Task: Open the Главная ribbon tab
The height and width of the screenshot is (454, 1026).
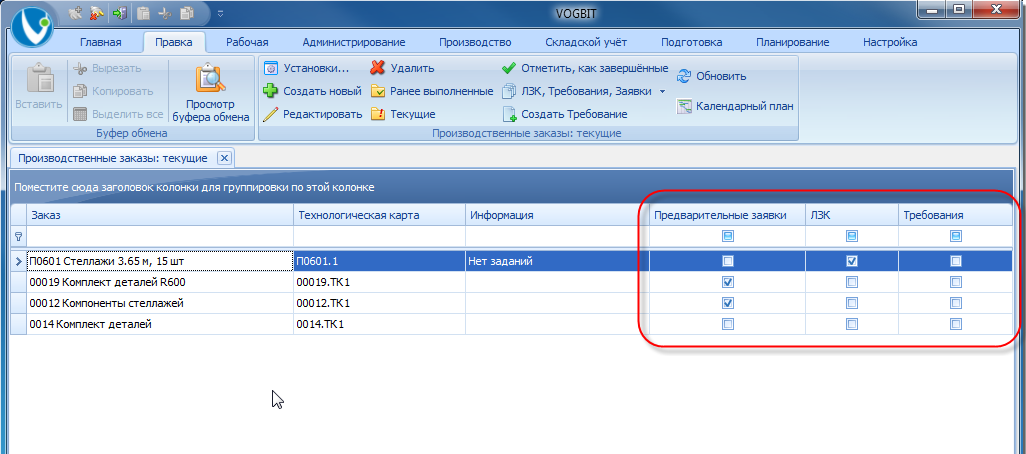Action: 101,42
